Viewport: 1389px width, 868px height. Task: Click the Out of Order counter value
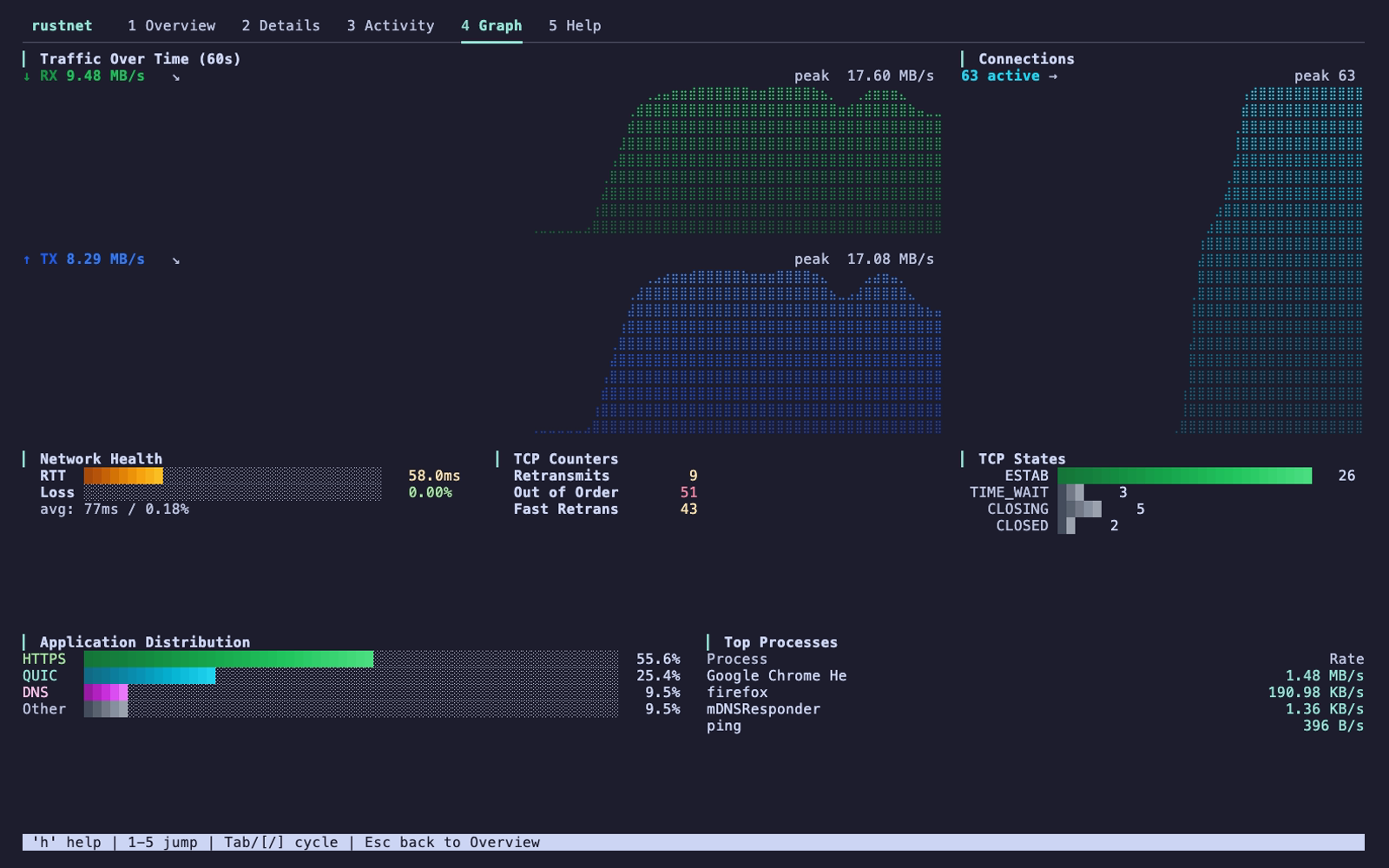pos(688,492)
